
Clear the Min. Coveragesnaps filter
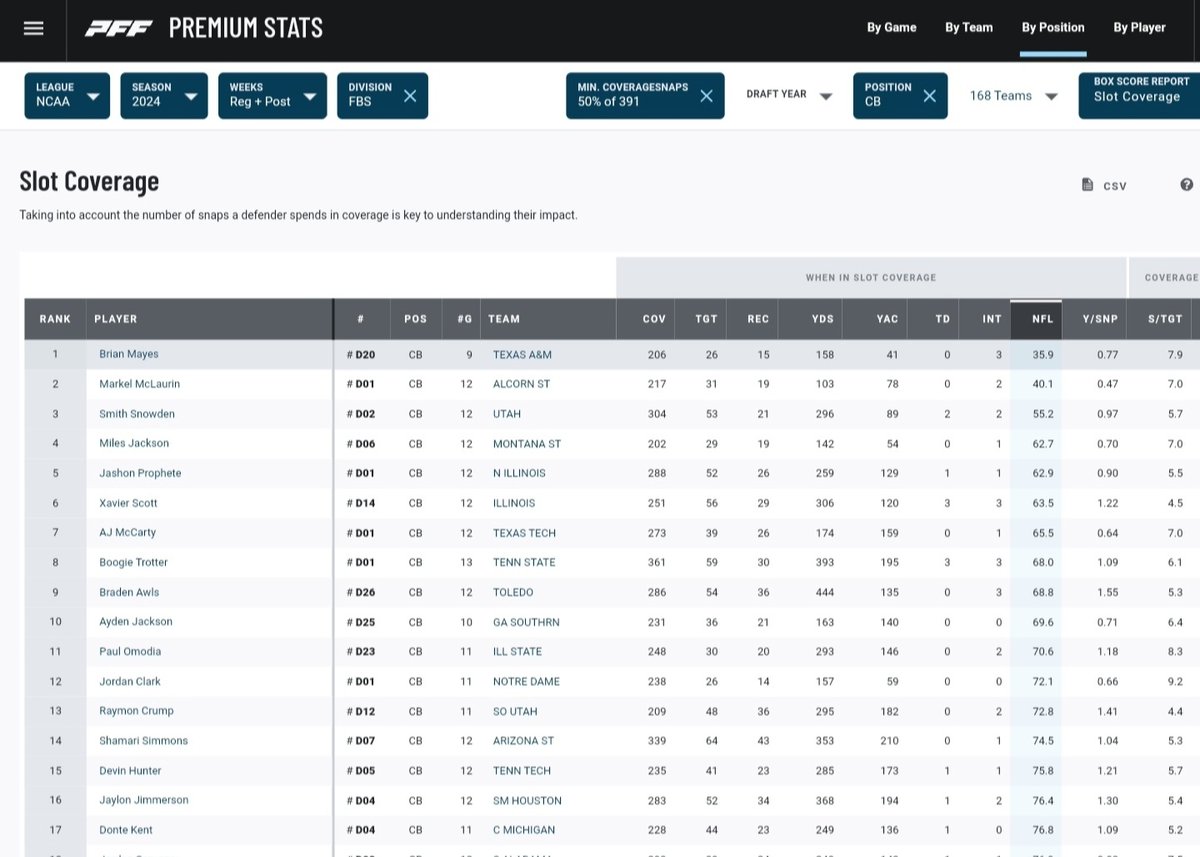(x=706, y=96)
